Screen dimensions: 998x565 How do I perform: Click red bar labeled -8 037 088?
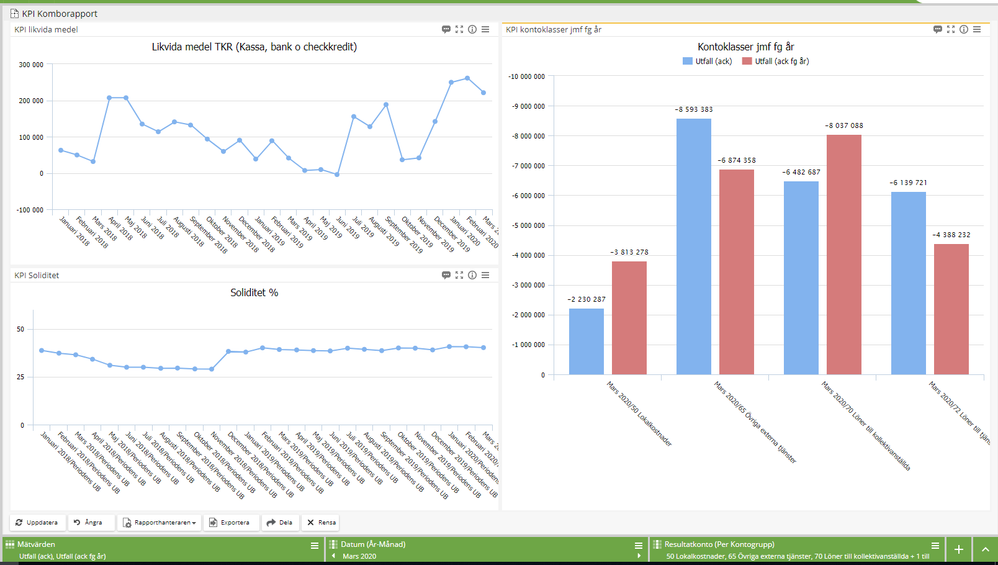point(844,255)
